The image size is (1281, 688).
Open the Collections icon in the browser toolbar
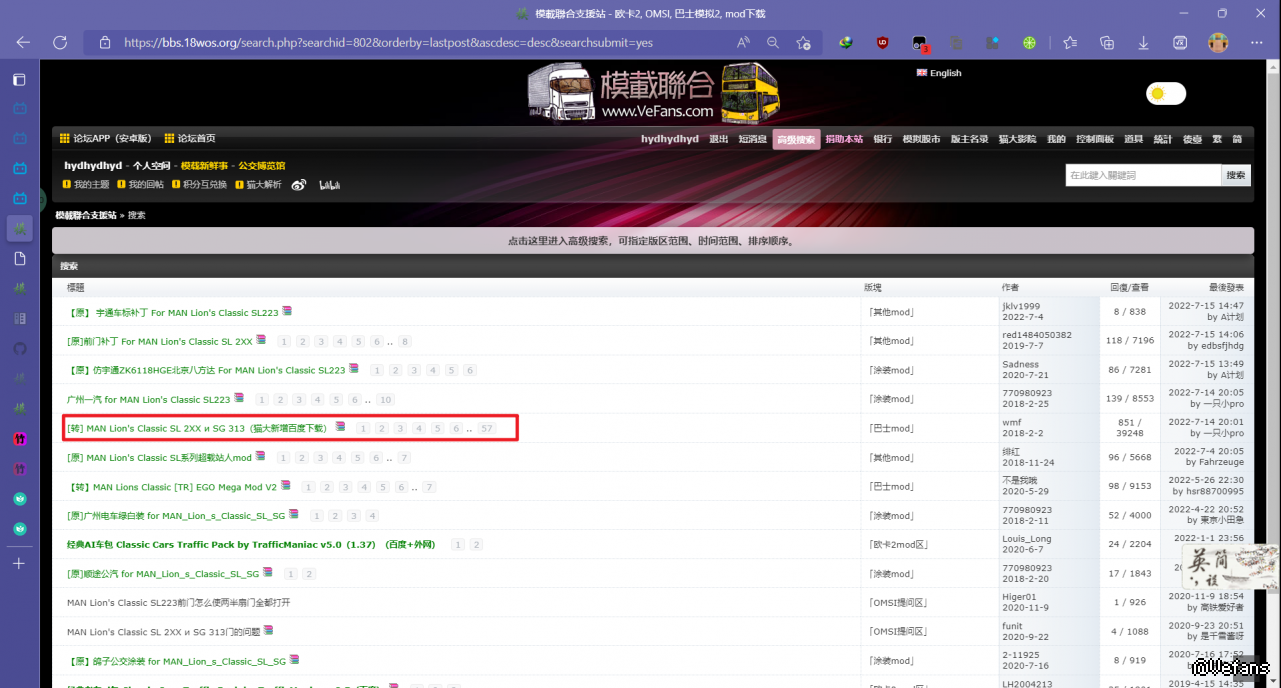pos(1107,43)
